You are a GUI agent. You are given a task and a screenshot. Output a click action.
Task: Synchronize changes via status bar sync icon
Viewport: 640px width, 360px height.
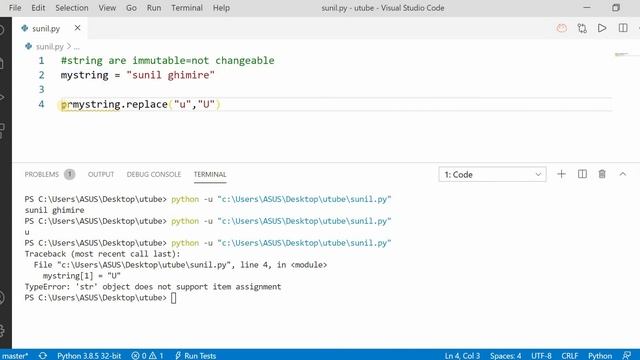tap(42, 356)
